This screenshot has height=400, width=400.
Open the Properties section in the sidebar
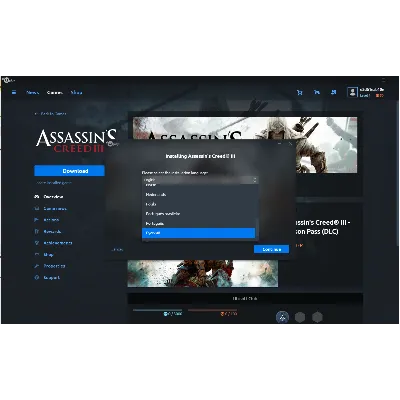(54, 266)
